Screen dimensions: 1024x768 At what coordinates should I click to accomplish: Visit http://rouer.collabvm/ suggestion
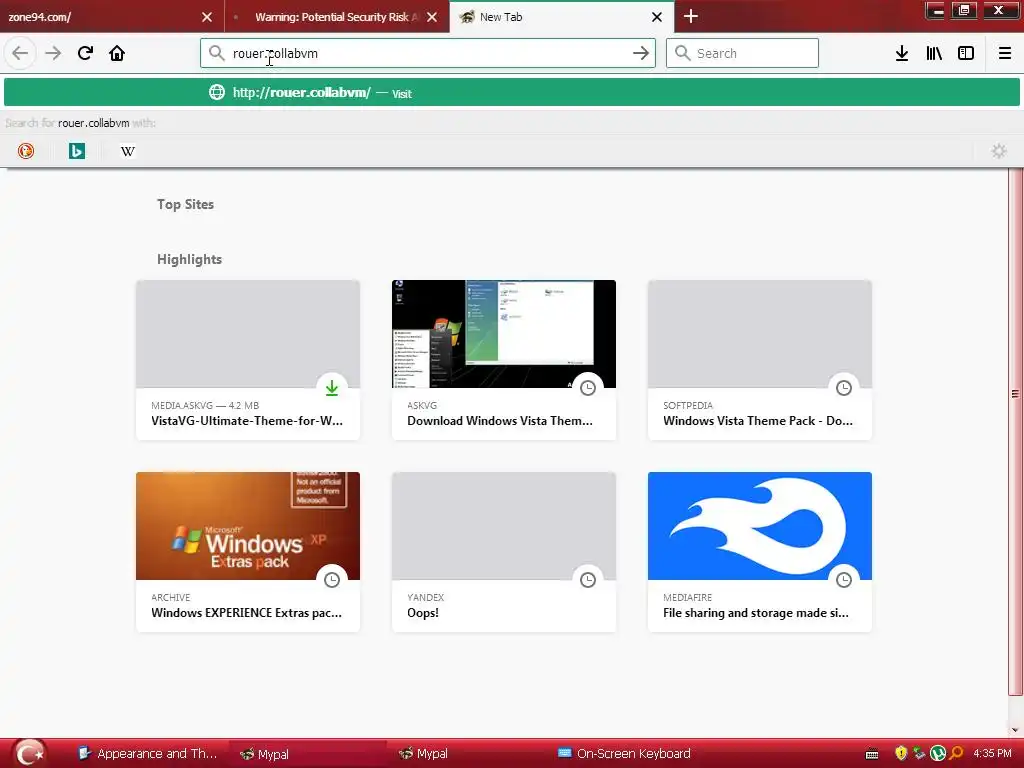[512, 92]
